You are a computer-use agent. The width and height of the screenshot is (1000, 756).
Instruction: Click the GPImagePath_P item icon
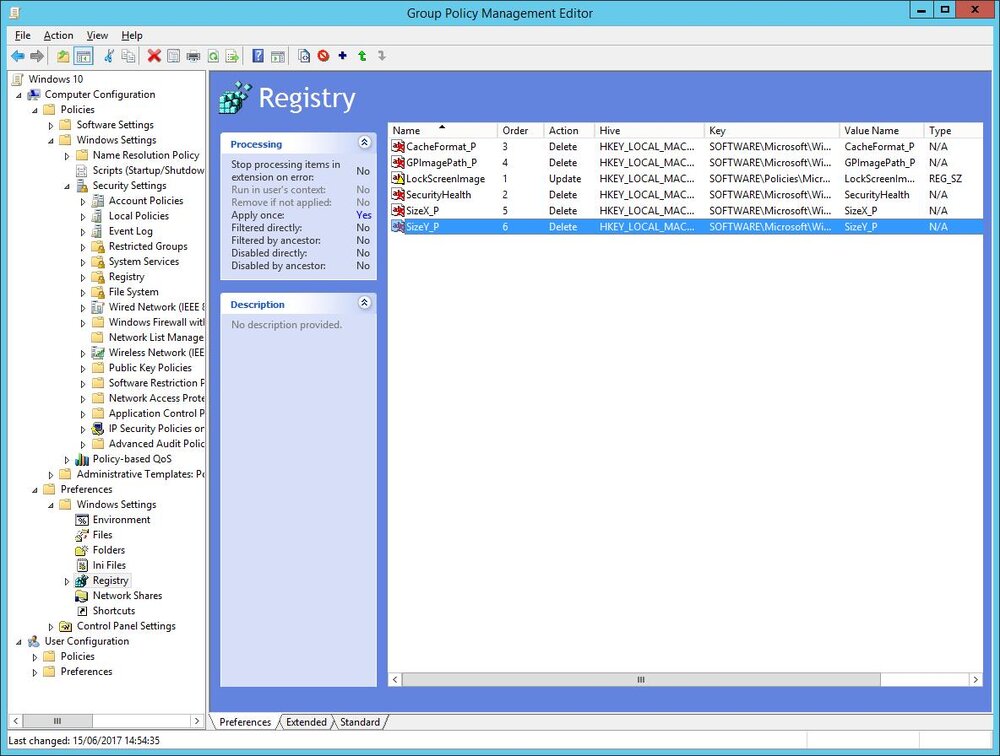click(398, 163)
